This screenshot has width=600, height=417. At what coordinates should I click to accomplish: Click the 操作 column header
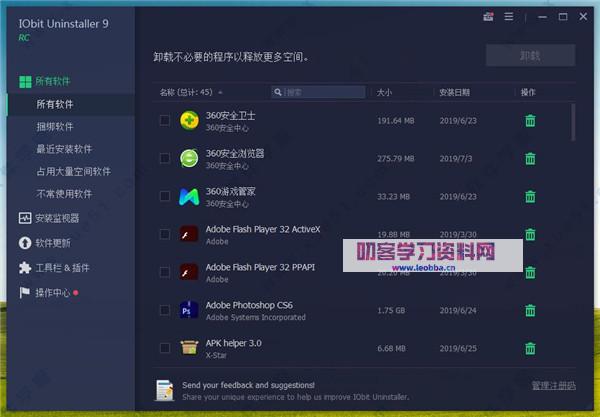point(528,93)
